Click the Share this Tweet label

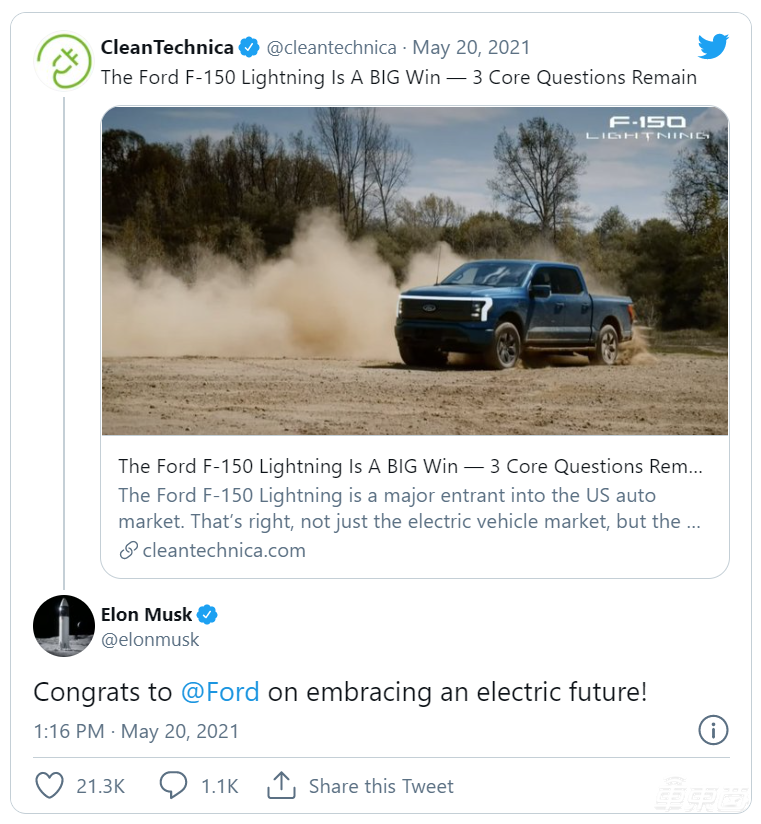381,786
